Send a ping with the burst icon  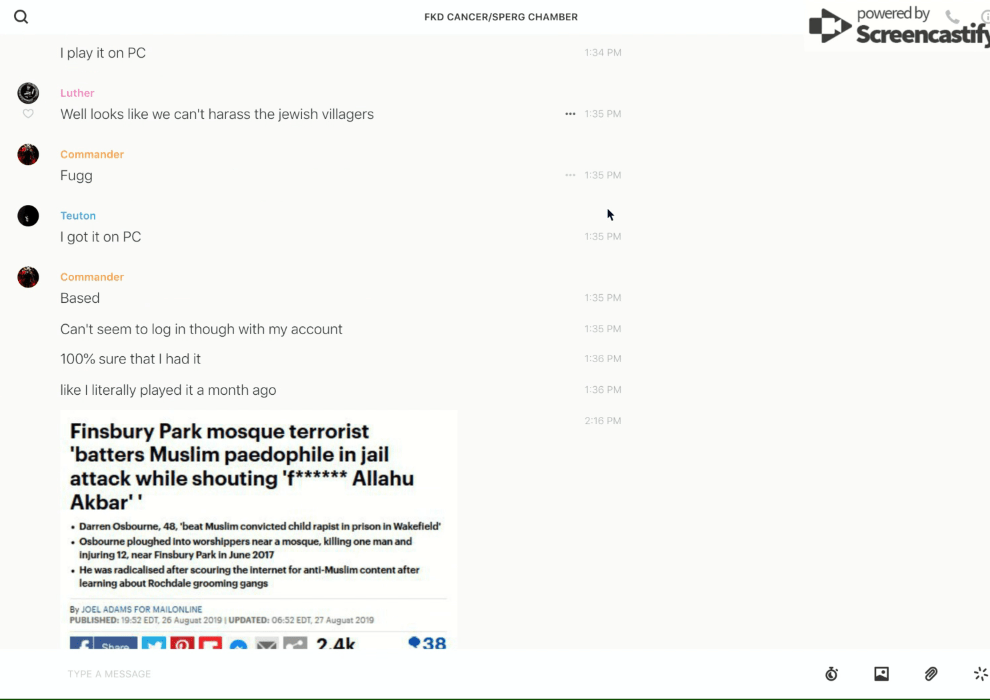pos(980,674)
